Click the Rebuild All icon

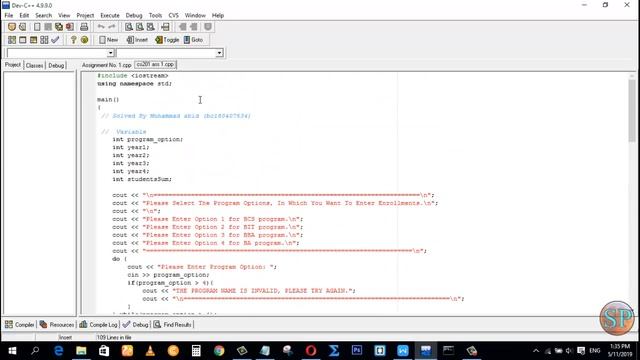point(44,40)
